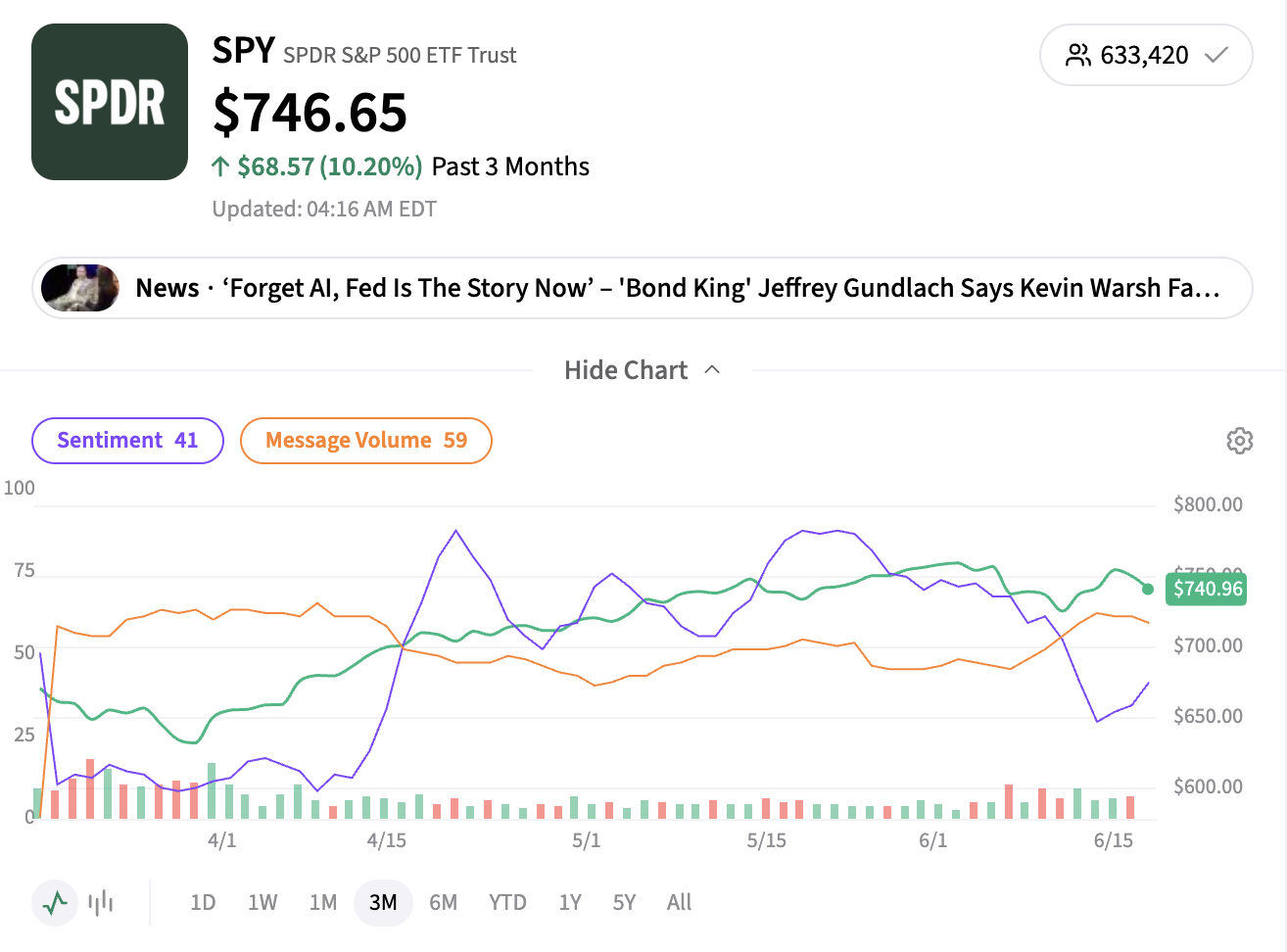The width and height of the screenshot is (1287, 952).
Task: Click the watchers people icon
Action: pos(1078,55)
